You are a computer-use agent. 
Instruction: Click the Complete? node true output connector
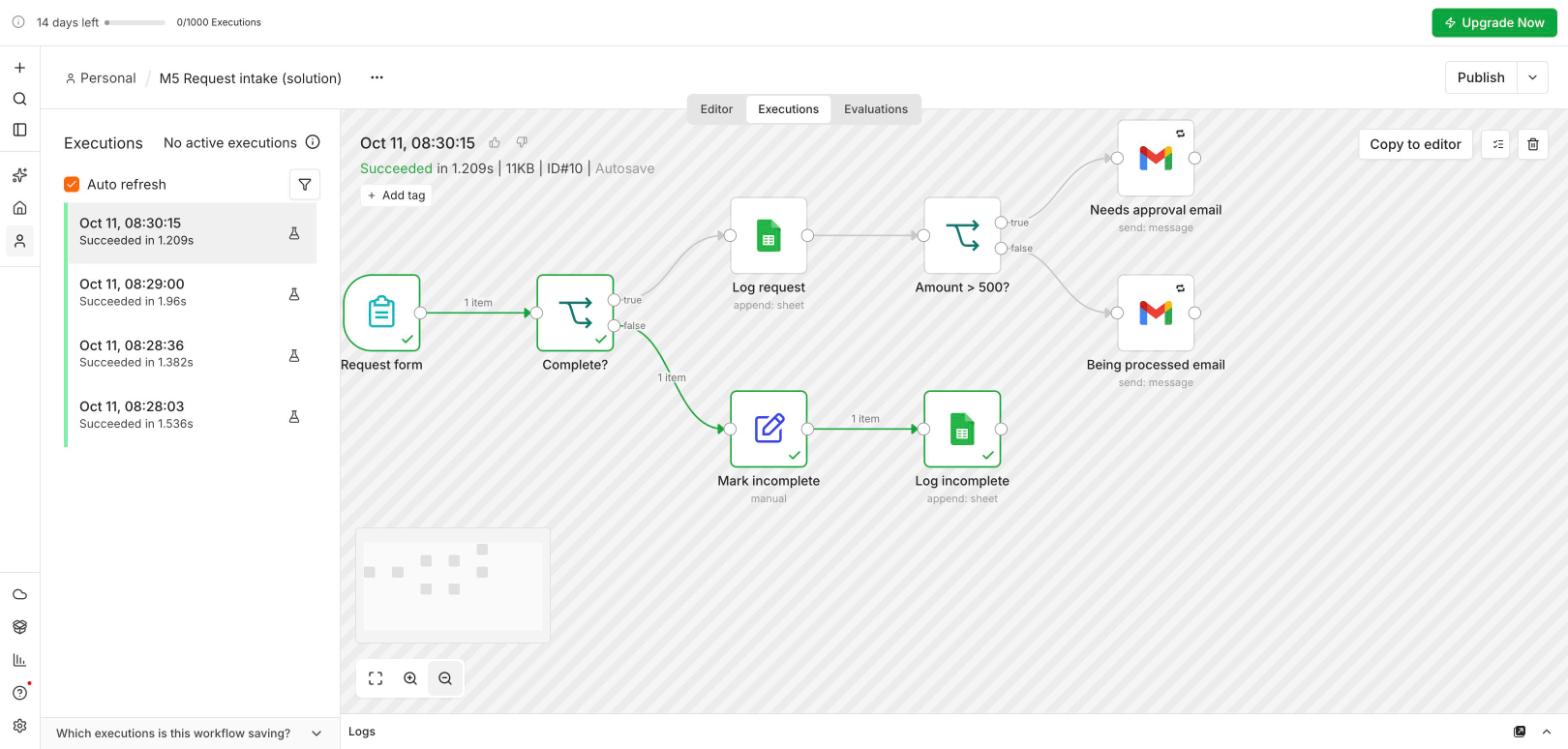tap(614, 300)
